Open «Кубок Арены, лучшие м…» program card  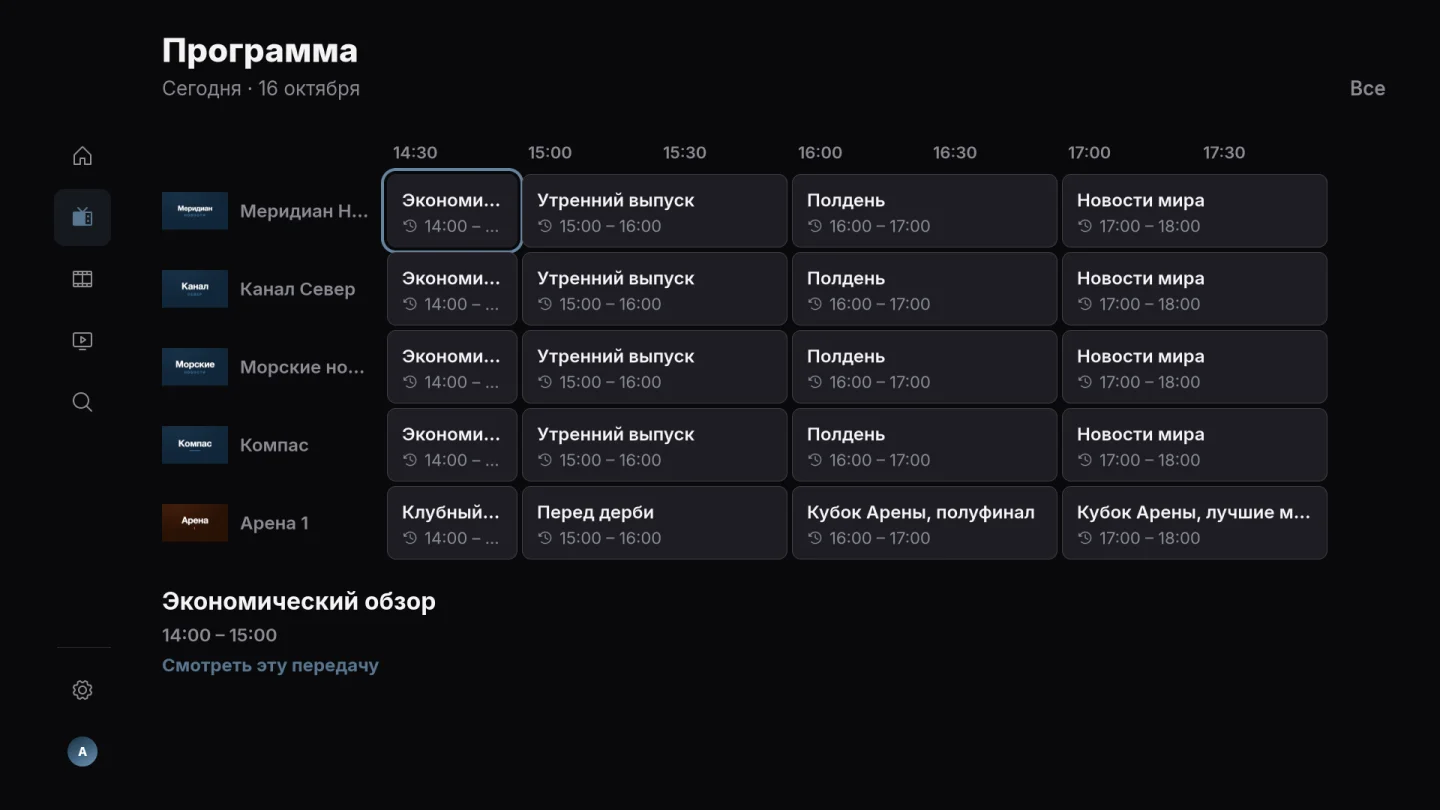point(1195,523)
